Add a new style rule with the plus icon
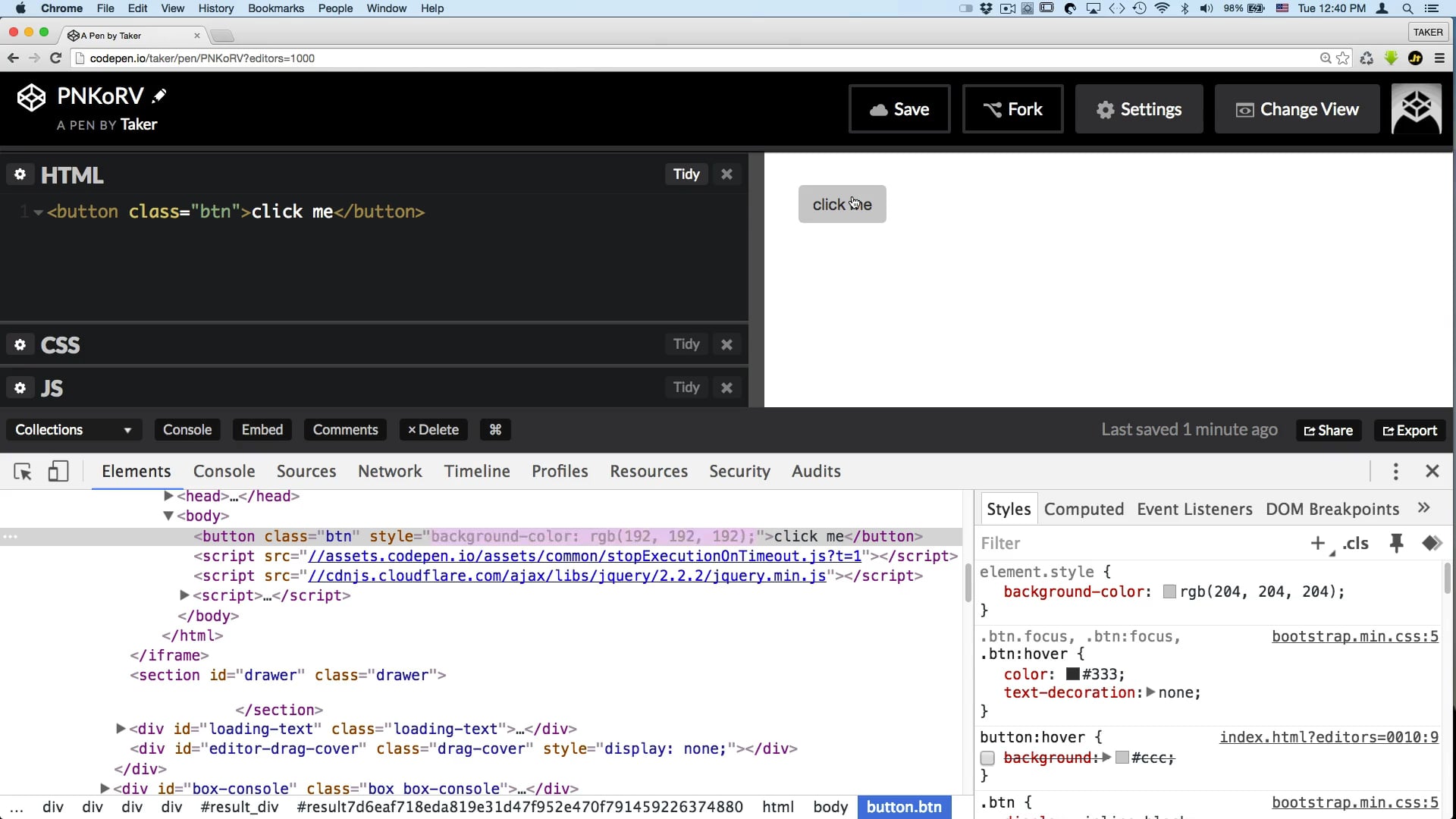Image resolution: width=1456 pixels, height=819 pixels. click(x=1318, y=543)
